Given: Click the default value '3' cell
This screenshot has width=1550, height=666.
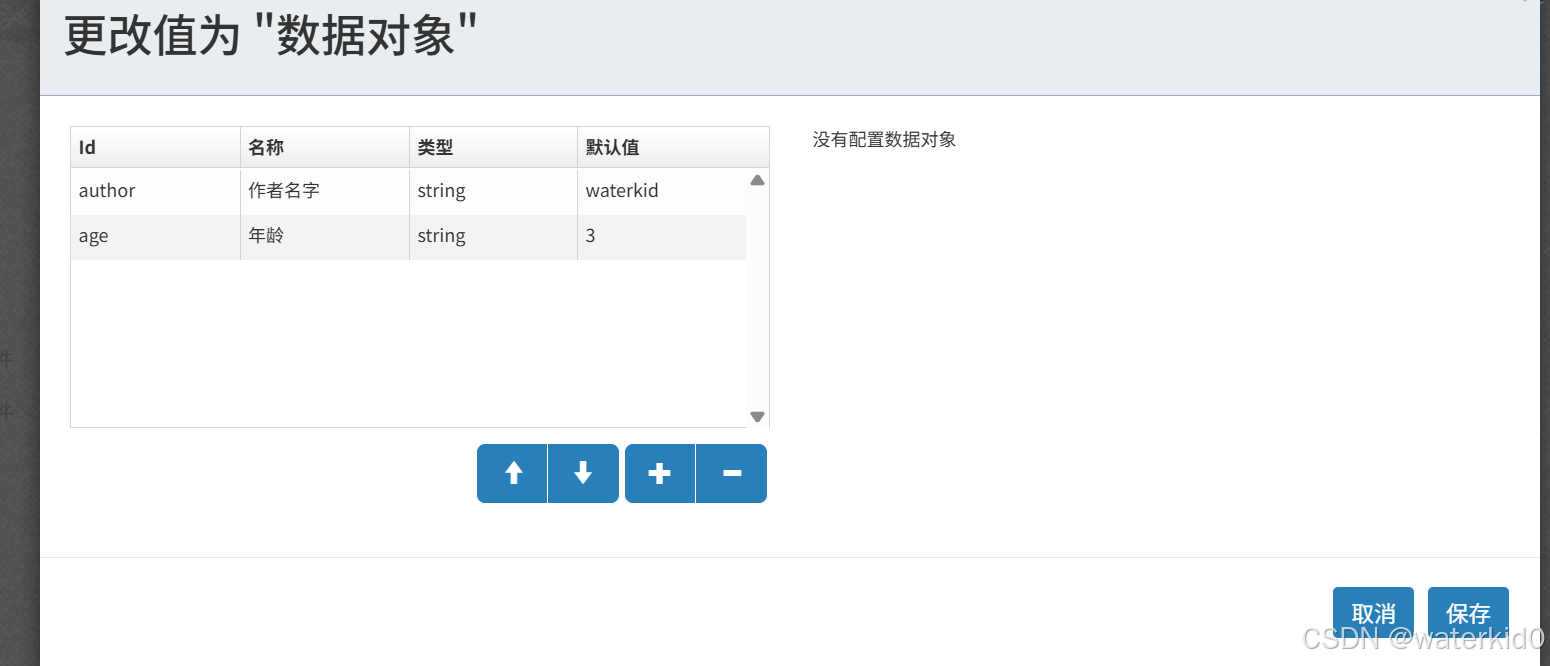Looking at the screenshot, I should 662,237.
